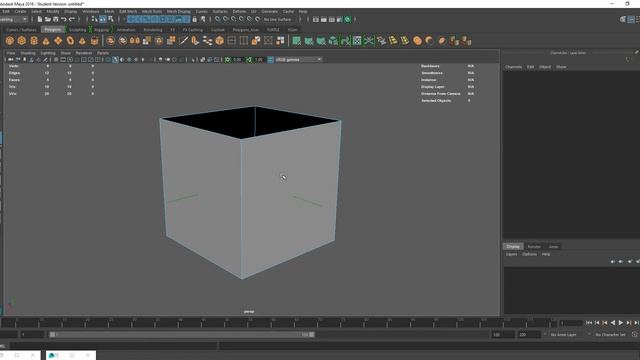This screenshot has height=360, width=640.
Task: Switch to the Animation shelf tab
Action: [x=126, y=30]
